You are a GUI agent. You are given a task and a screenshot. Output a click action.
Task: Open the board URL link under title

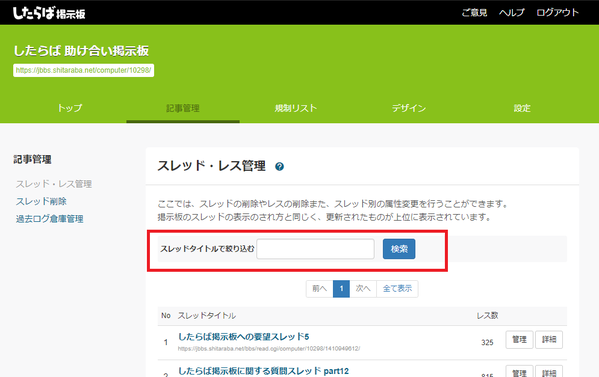[x=83, y=70]
